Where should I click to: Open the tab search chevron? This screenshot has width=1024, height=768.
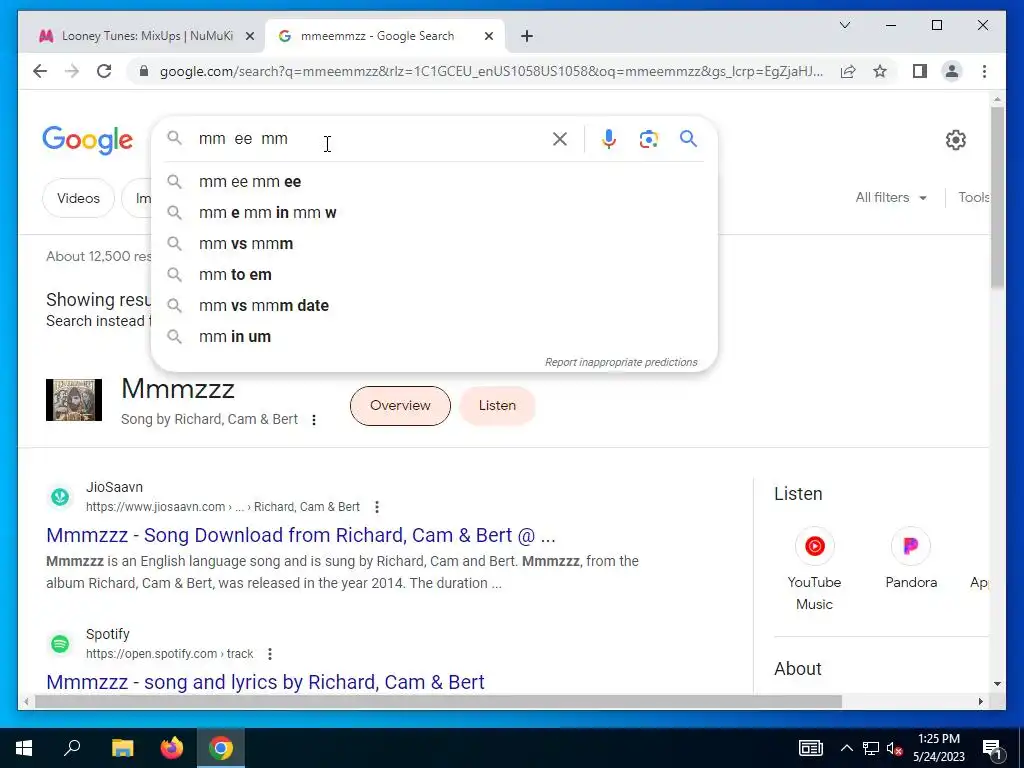point(844,25)
